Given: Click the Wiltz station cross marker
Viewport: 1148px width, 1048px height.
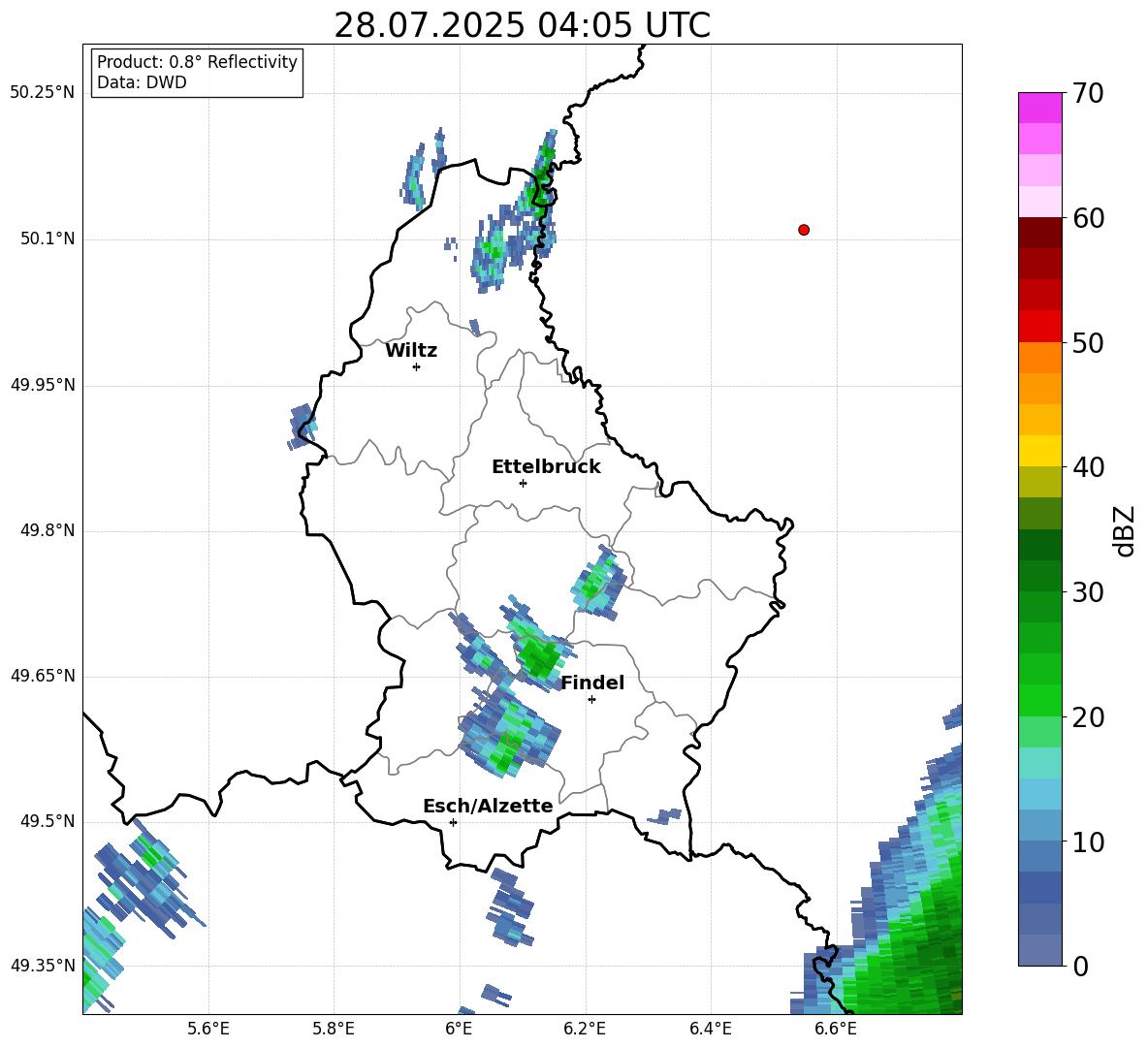Looking at the screenshot, I should [x=417, y=366].
